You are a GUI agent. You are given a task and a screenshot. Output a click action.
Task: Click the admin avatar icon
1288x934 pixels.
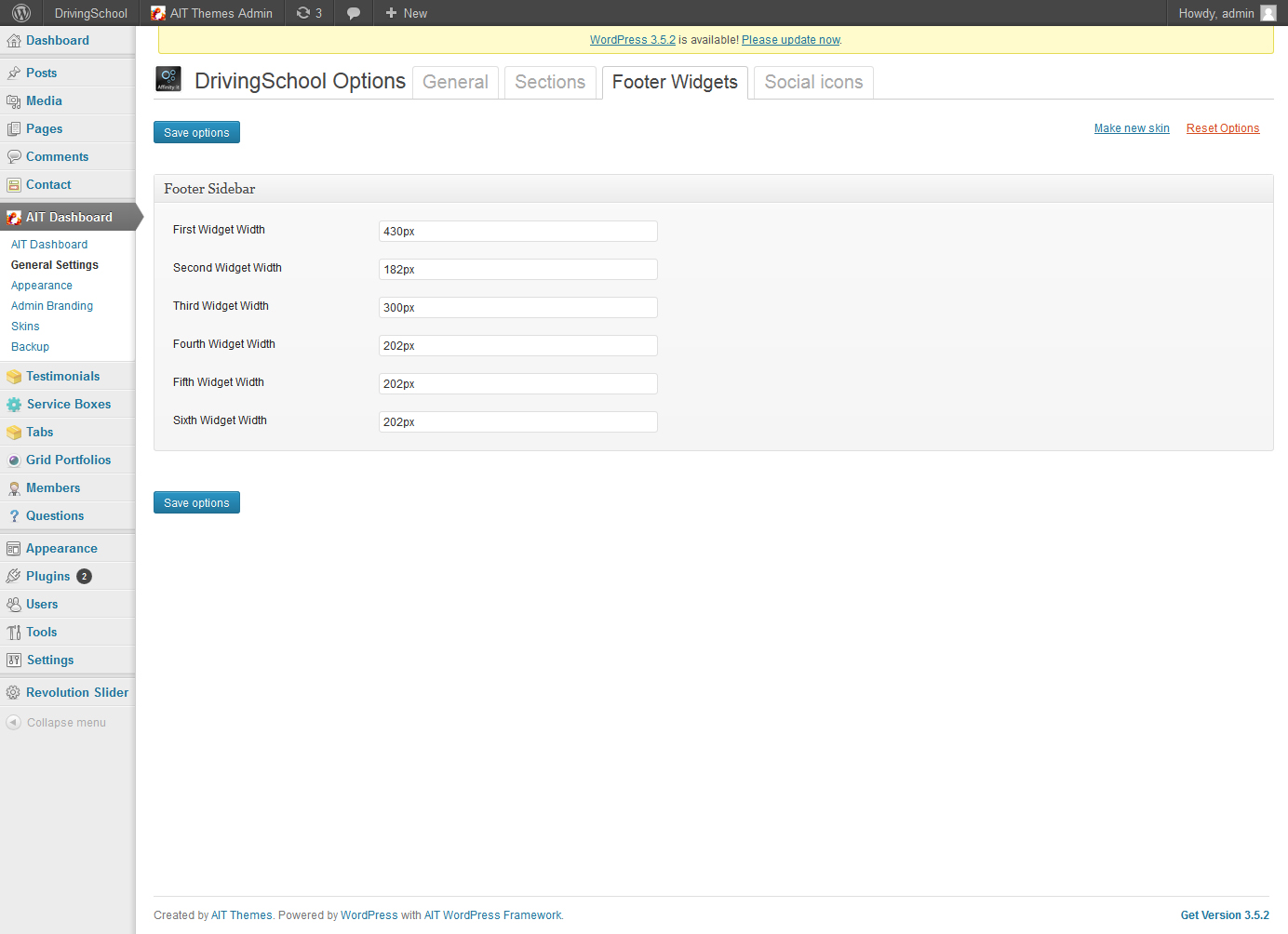point(1268,13)
